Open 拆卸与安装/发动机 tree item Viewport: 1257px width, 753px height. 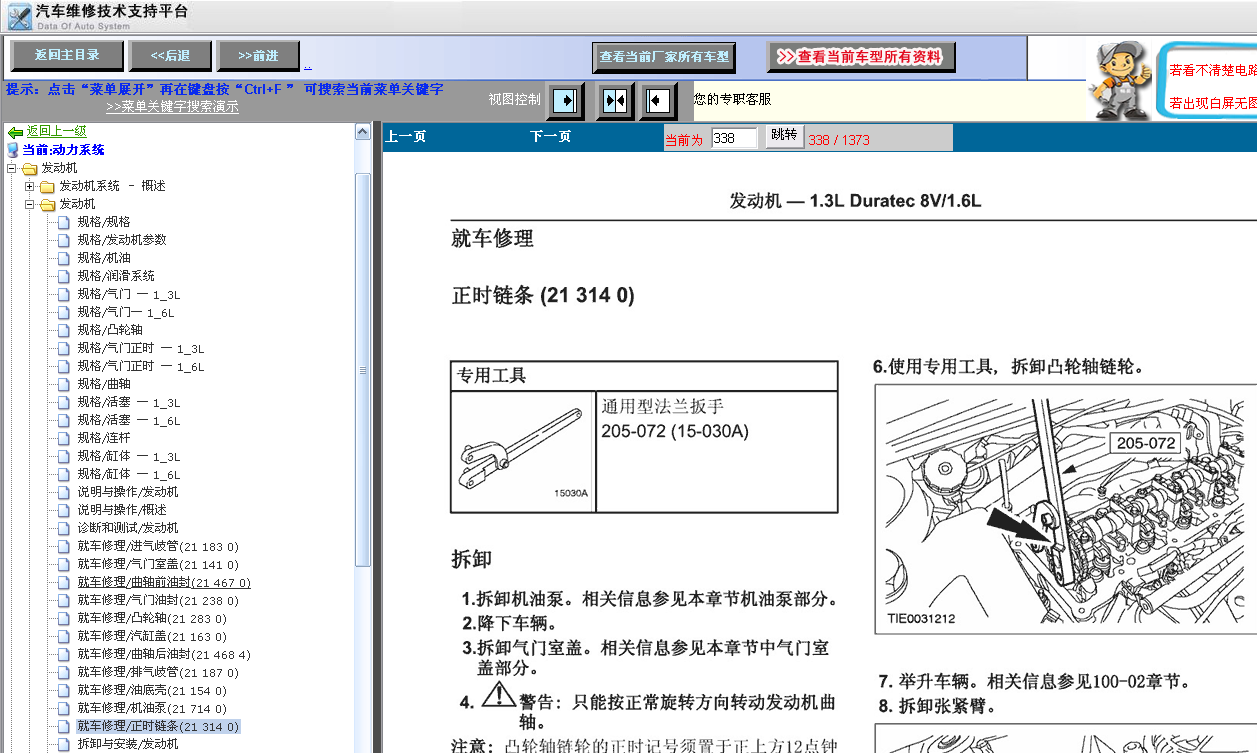[128, 744]
